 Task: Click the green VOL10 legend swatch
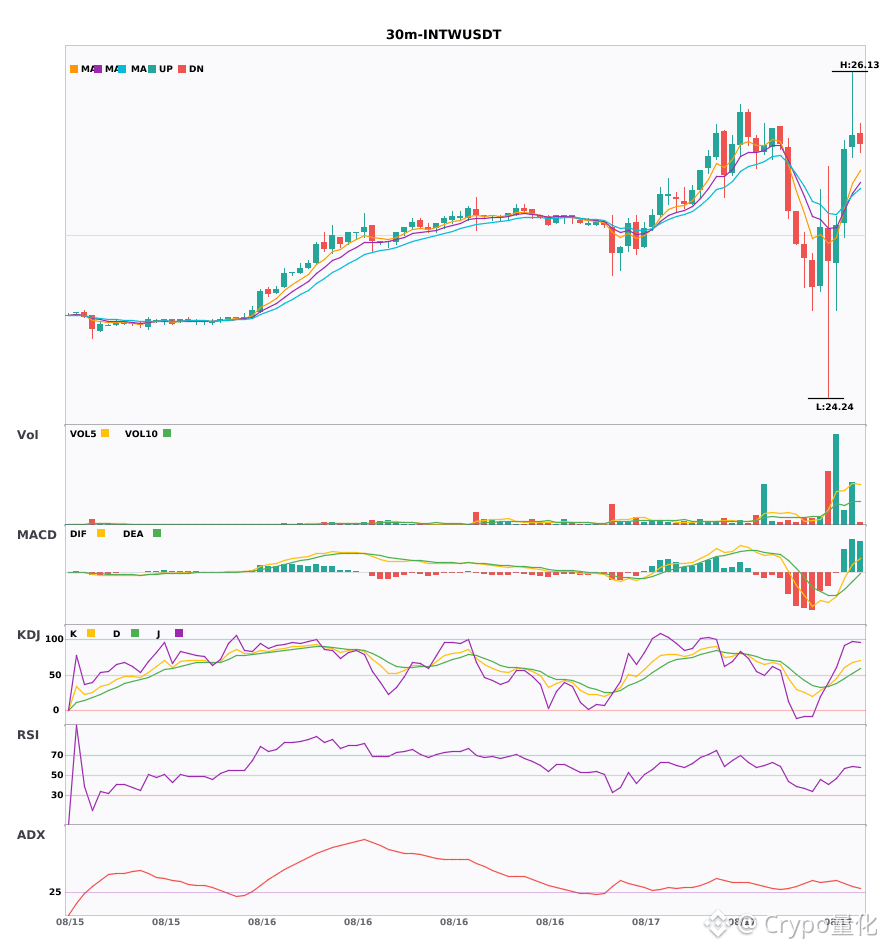(167, 433)
